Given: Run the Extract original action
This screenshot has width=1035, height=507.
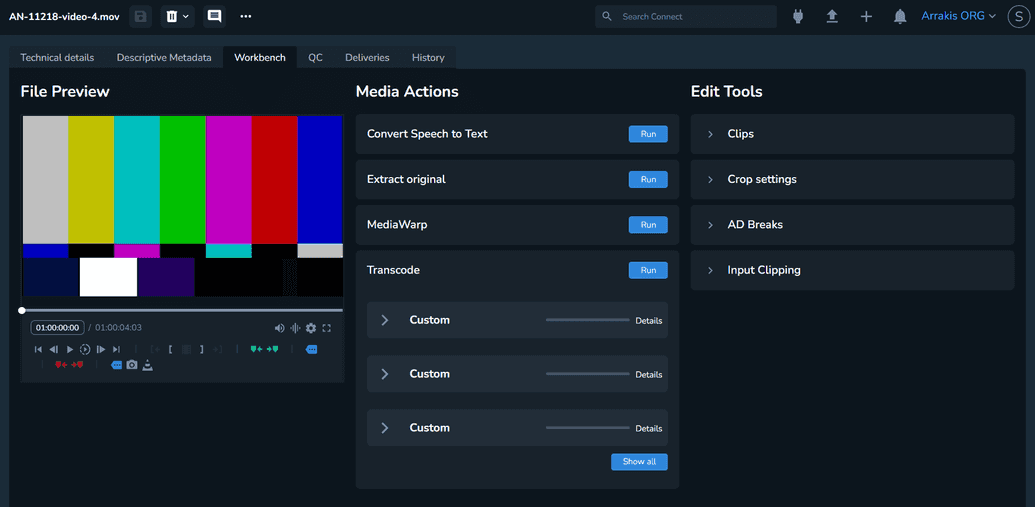Looking at the screenshot, I should [648, 180].
